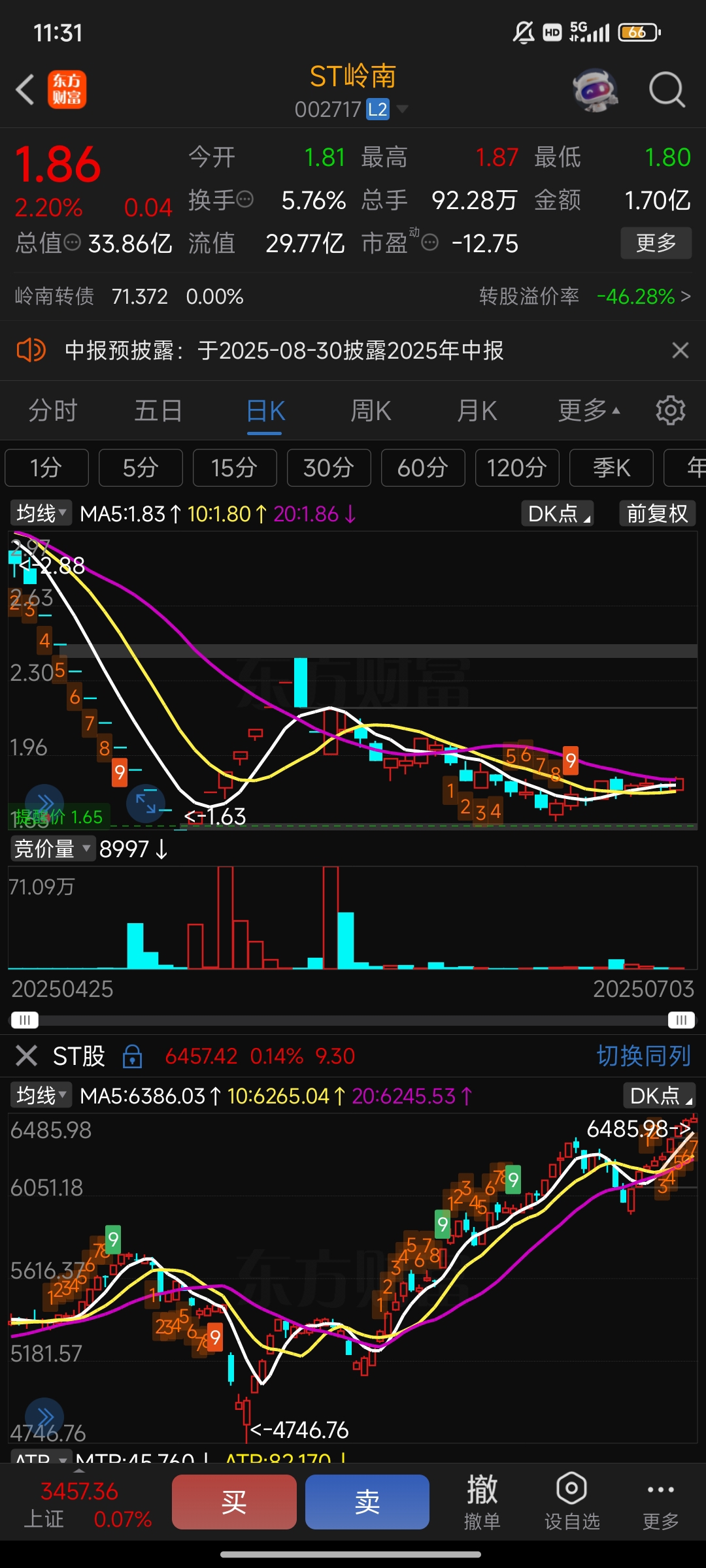Select the 5分 period
The width and height of the screenshot is (706, 1568).
[x=141, y=468]
